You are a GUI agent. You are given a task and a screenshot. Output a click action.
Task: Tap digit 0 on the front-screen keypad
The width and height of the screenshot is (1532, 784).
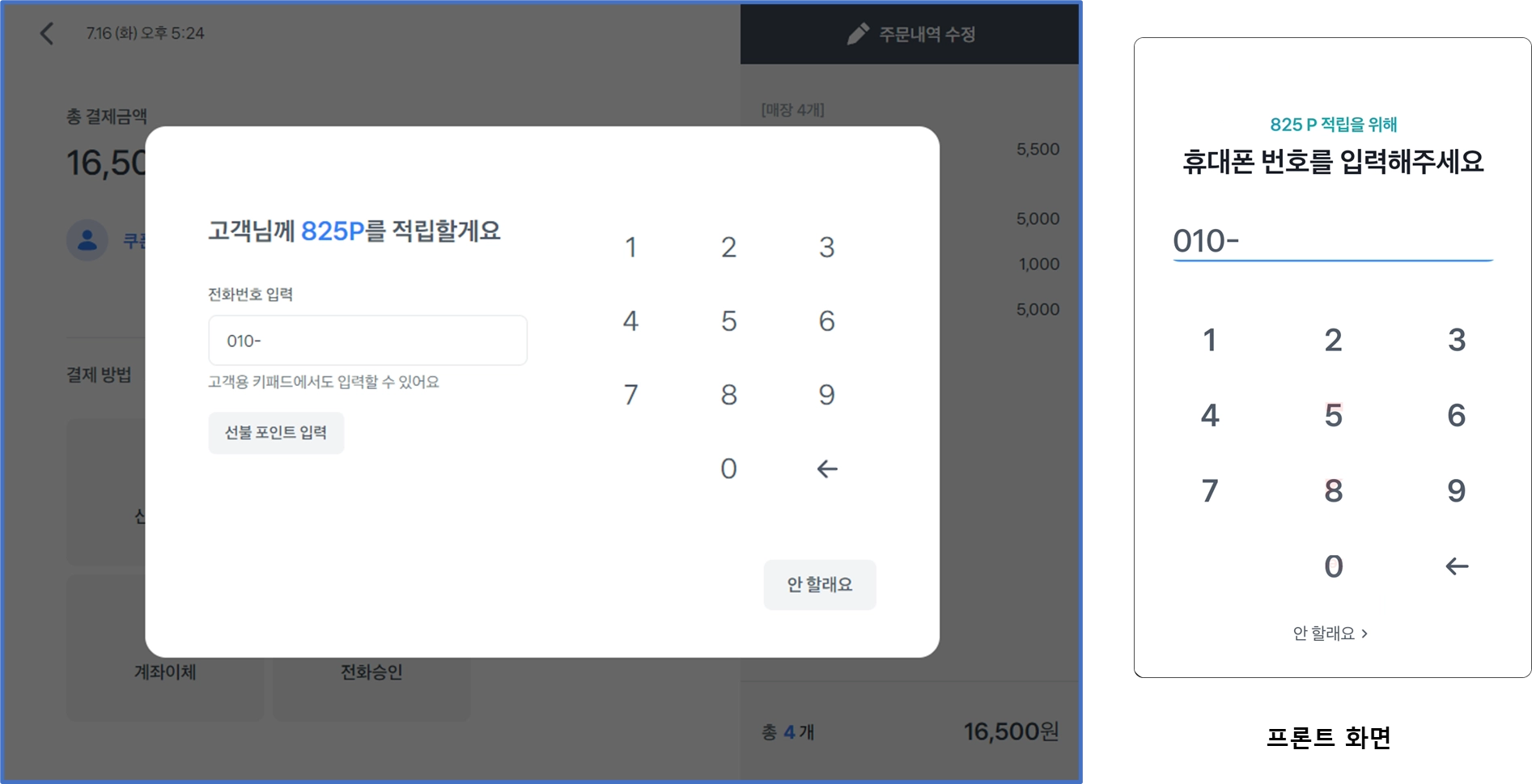point(1334,566)
